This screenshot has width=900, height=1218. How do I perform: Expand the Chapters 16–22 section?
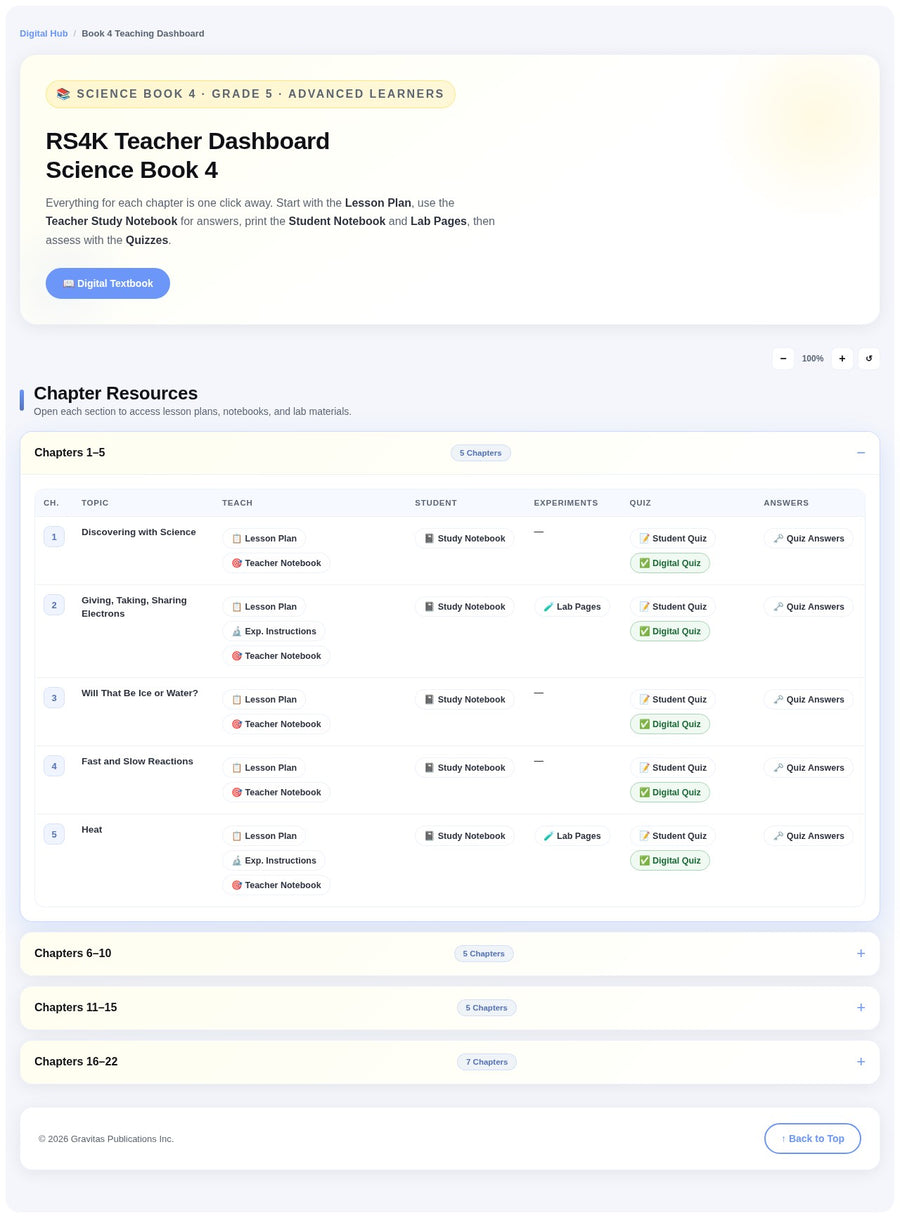click(x=450, y=1062)
